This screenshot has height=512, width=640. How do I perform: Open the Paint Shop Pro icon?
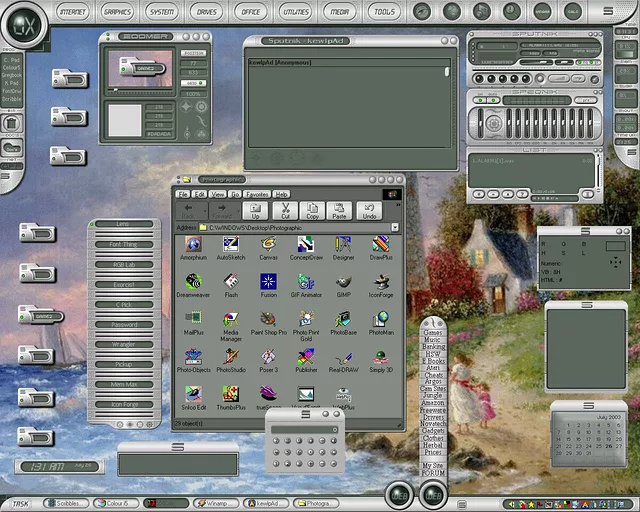click(268, 319)
